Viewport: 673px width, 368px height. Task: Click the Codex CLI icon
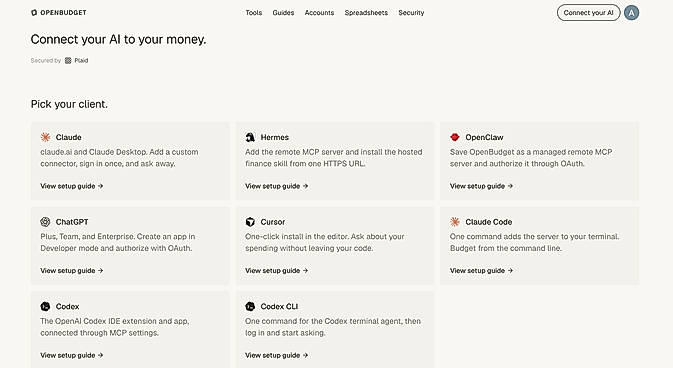coord(250,307)
